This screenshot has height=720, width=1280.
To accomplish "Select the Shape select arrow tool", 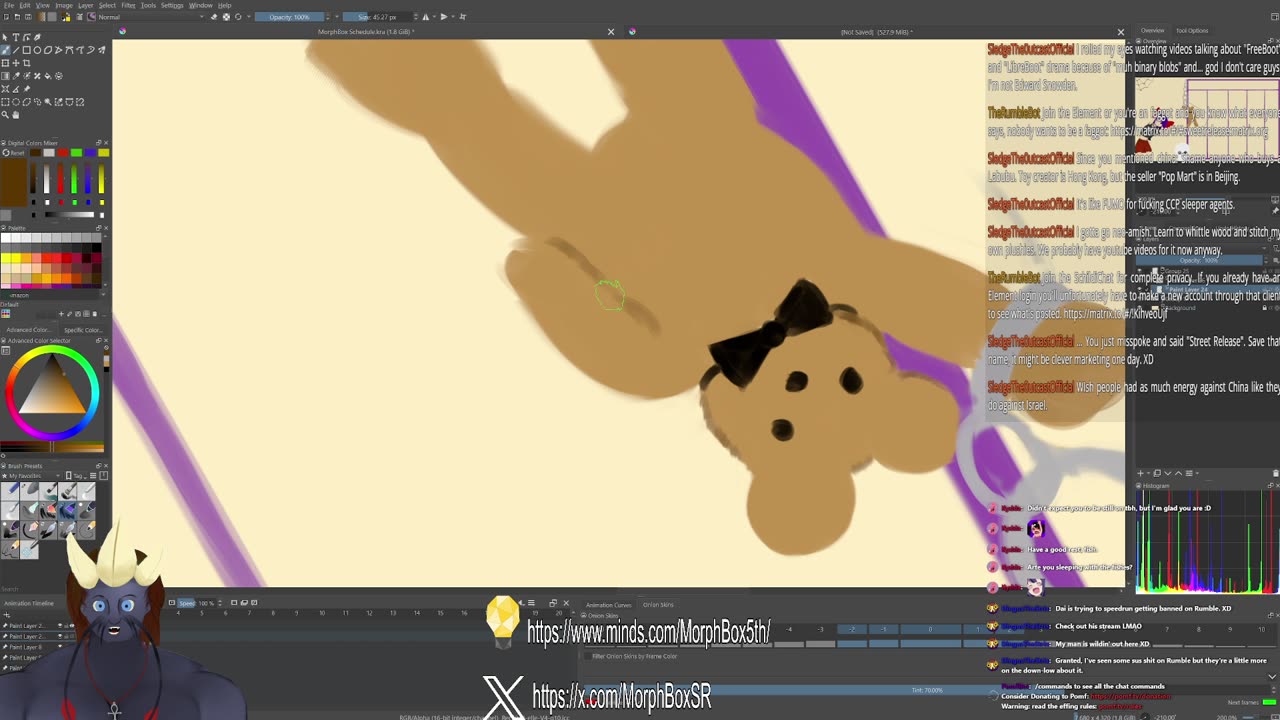I will pos(5,37).
